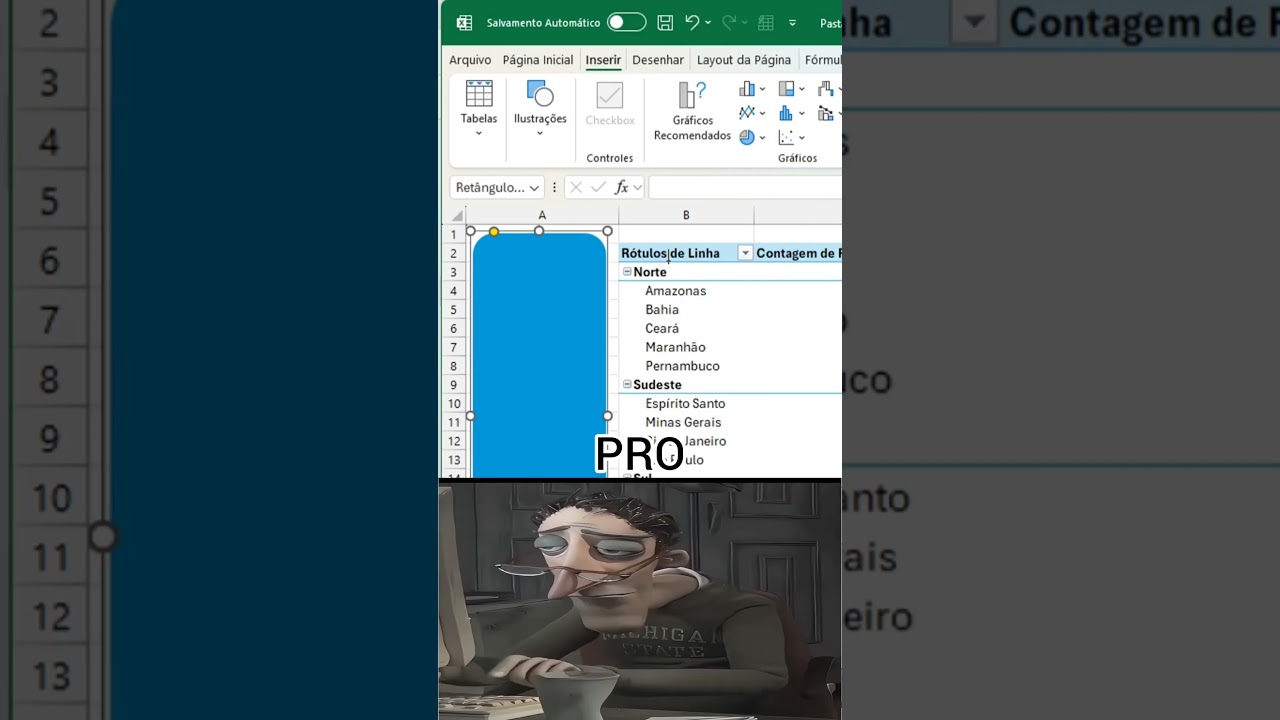The image size is (1280, 720).
Task: Select the Pernambuco cell
Action: tap(686, 366)
